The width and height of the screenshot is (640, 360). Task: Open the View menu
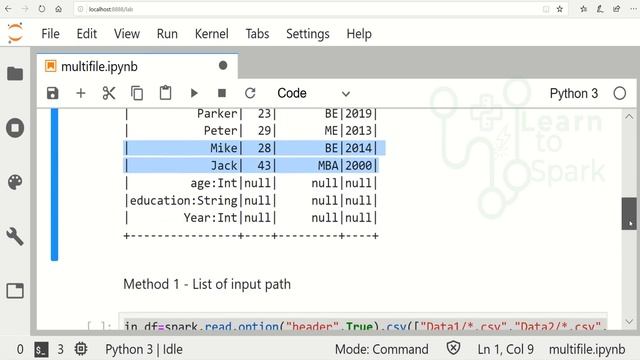127,33
